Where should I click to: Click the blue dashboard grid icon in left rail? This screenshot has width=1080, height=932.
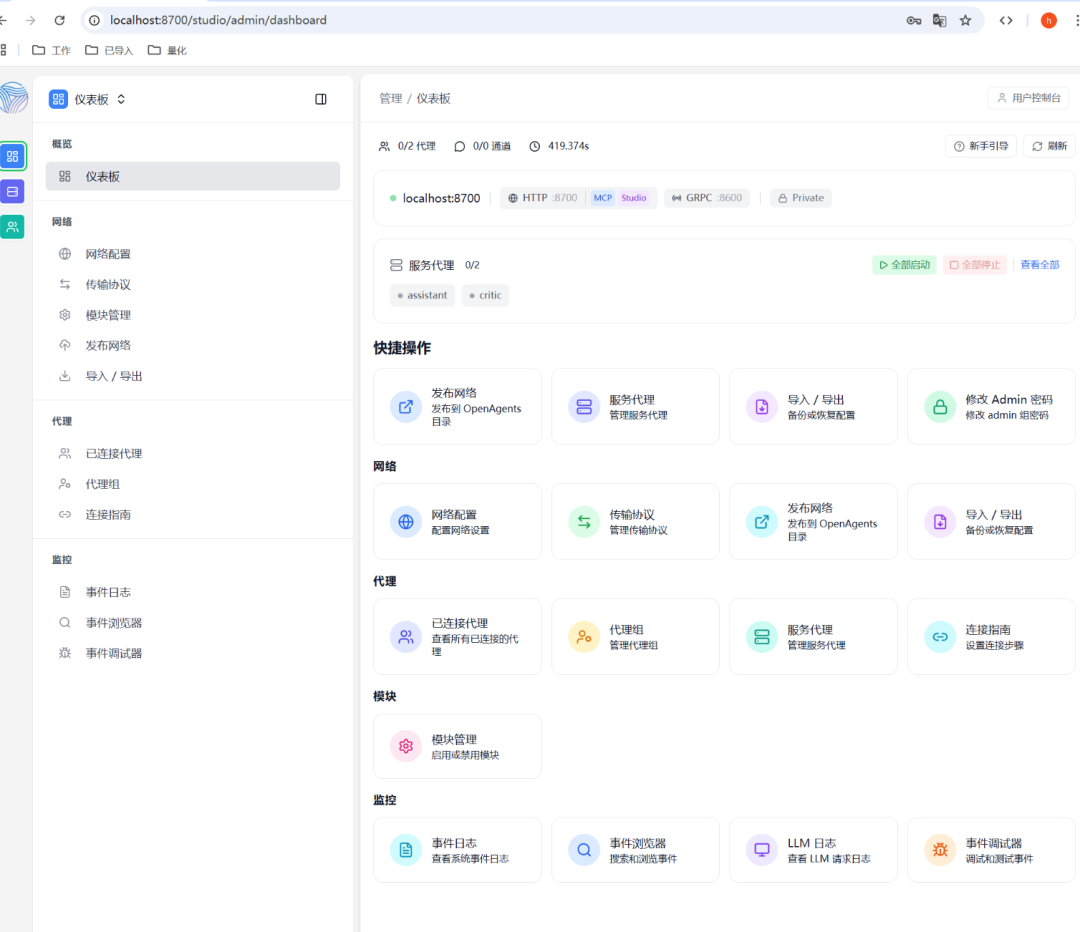click(12, 156)
